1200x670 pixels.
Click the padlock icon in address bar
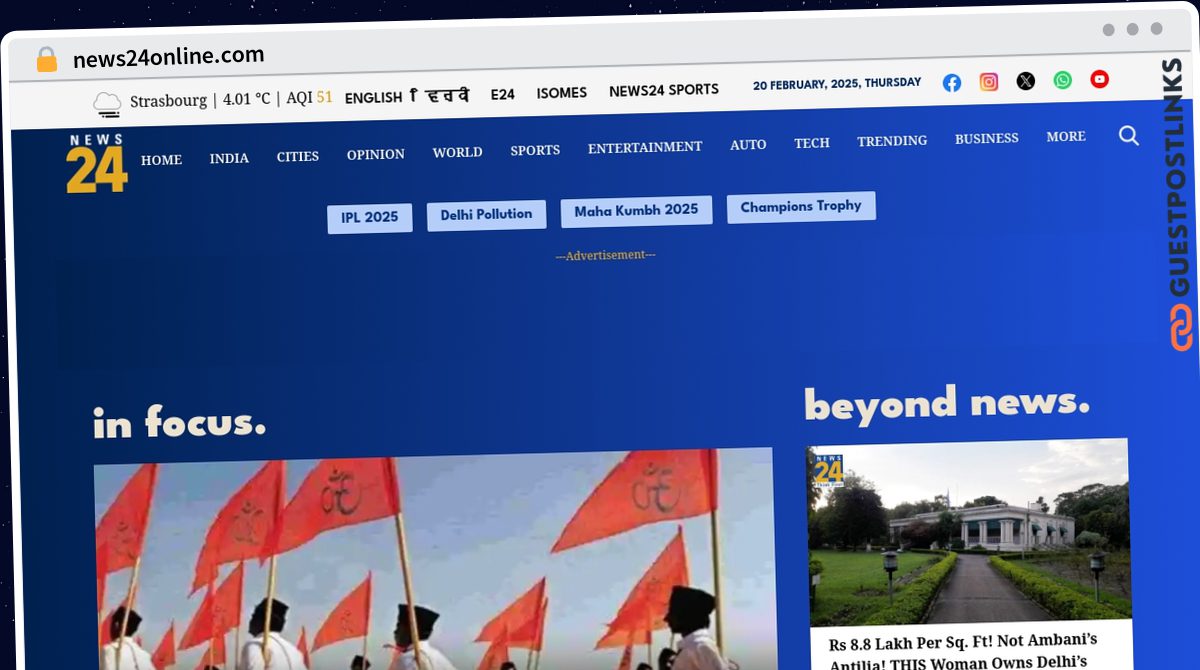[47, 60]
